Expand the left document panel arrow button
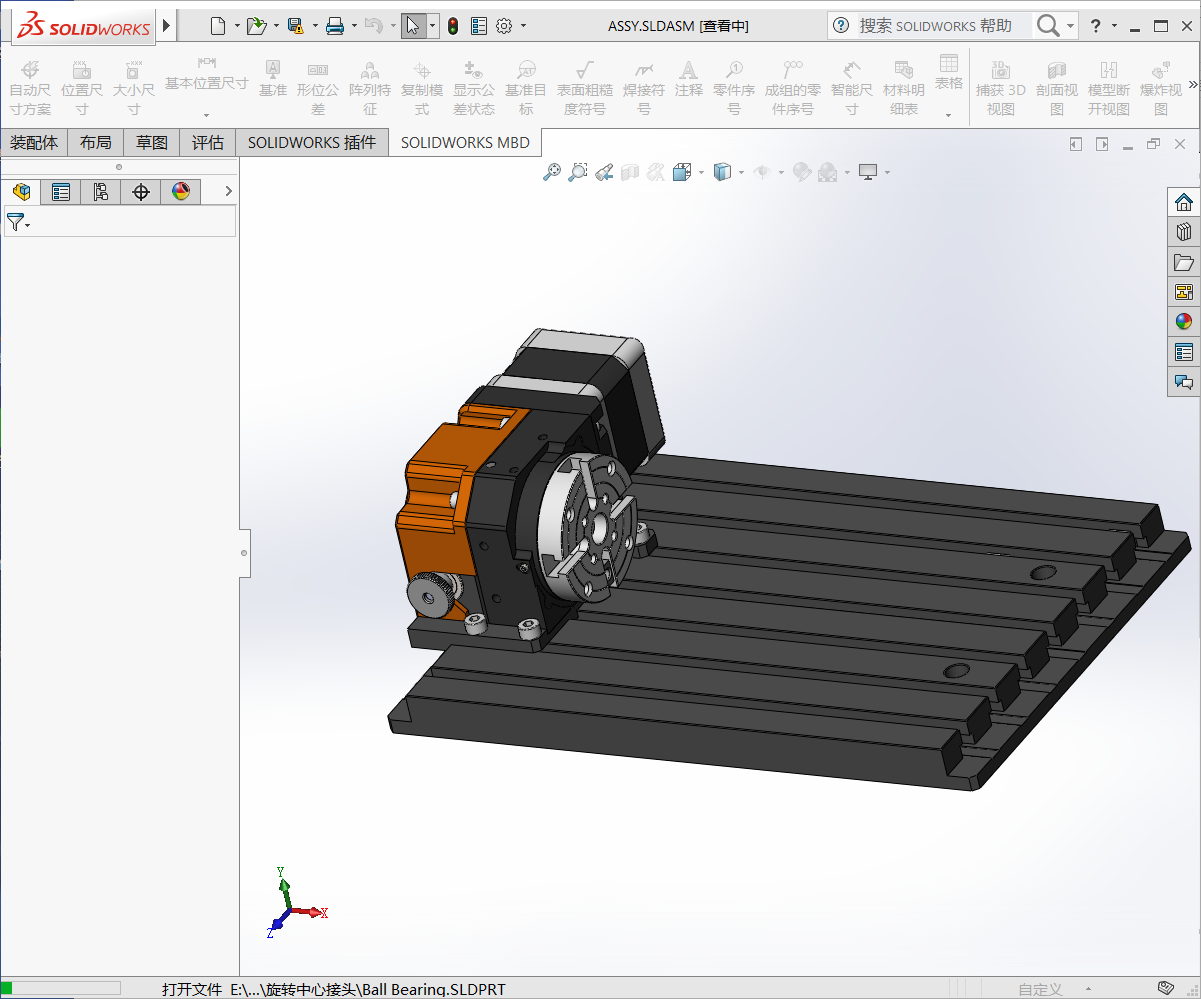Screen dimensions: 1201x999 pos(1076,144)
